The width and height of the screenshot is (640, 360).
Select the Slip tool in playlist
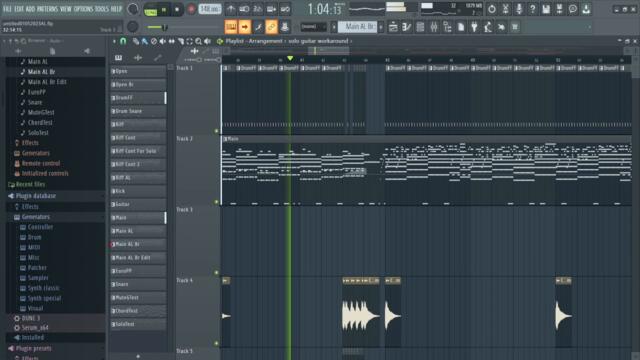(171, 41)
